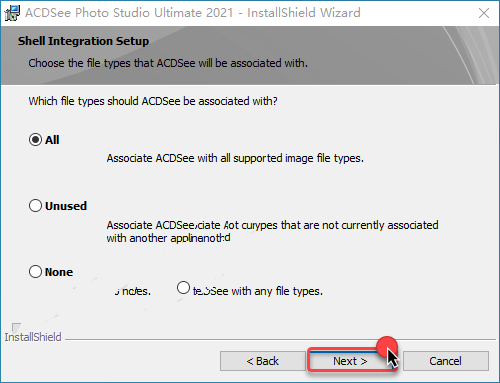Choose the Unused radio option
Image resolution: width=500 pixels, height=383 pixels.
pos(35,206)
